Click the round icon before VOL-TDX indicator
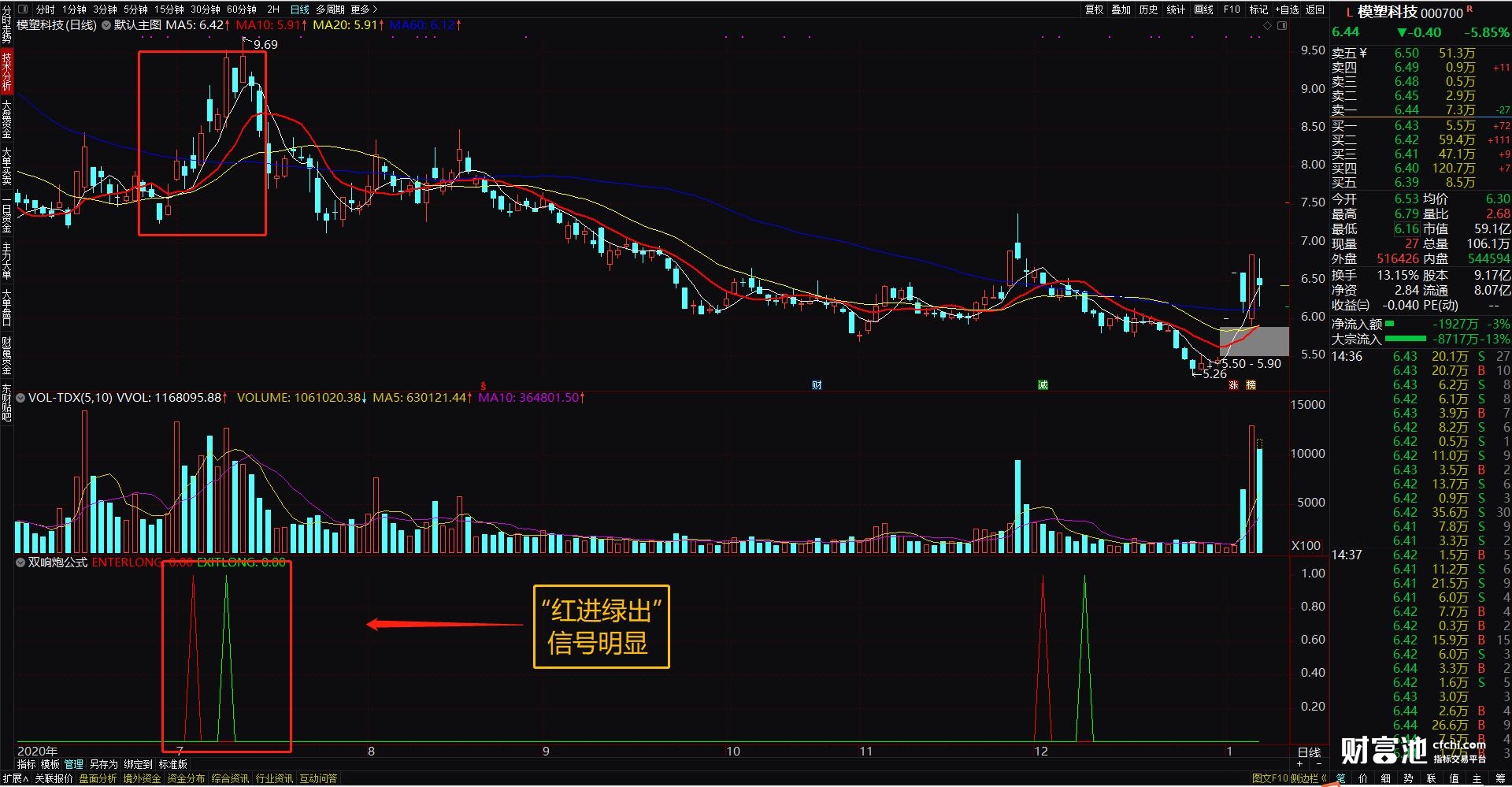This screenshot has width=1512, height=787. click(20, 398)
